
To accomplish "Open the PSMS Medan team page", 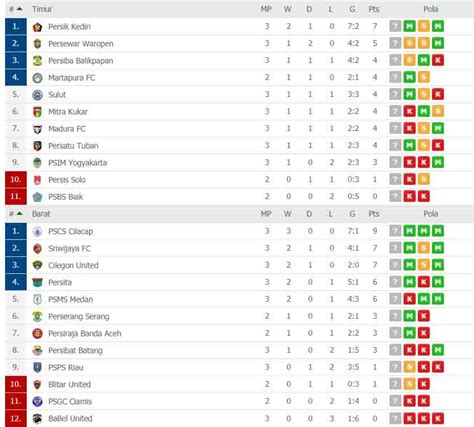I will pos(71,299).
